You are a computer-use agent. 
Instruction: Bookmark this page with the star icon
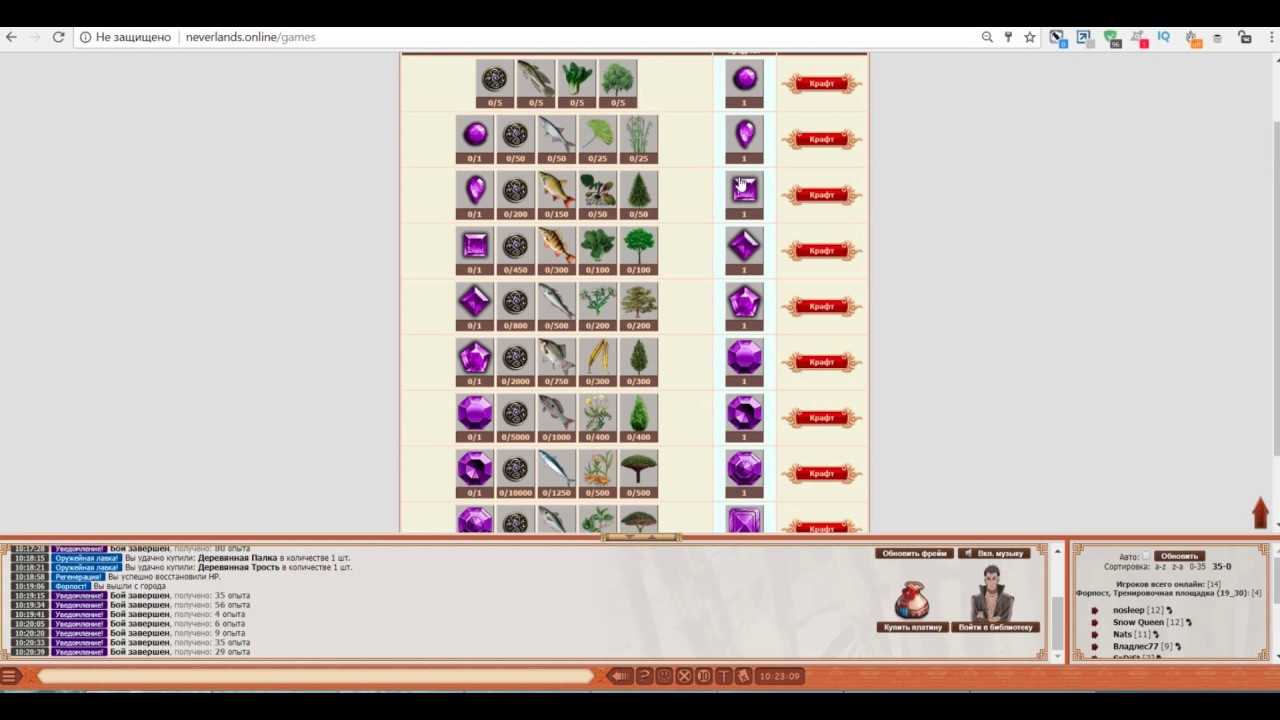point(1029,37)
